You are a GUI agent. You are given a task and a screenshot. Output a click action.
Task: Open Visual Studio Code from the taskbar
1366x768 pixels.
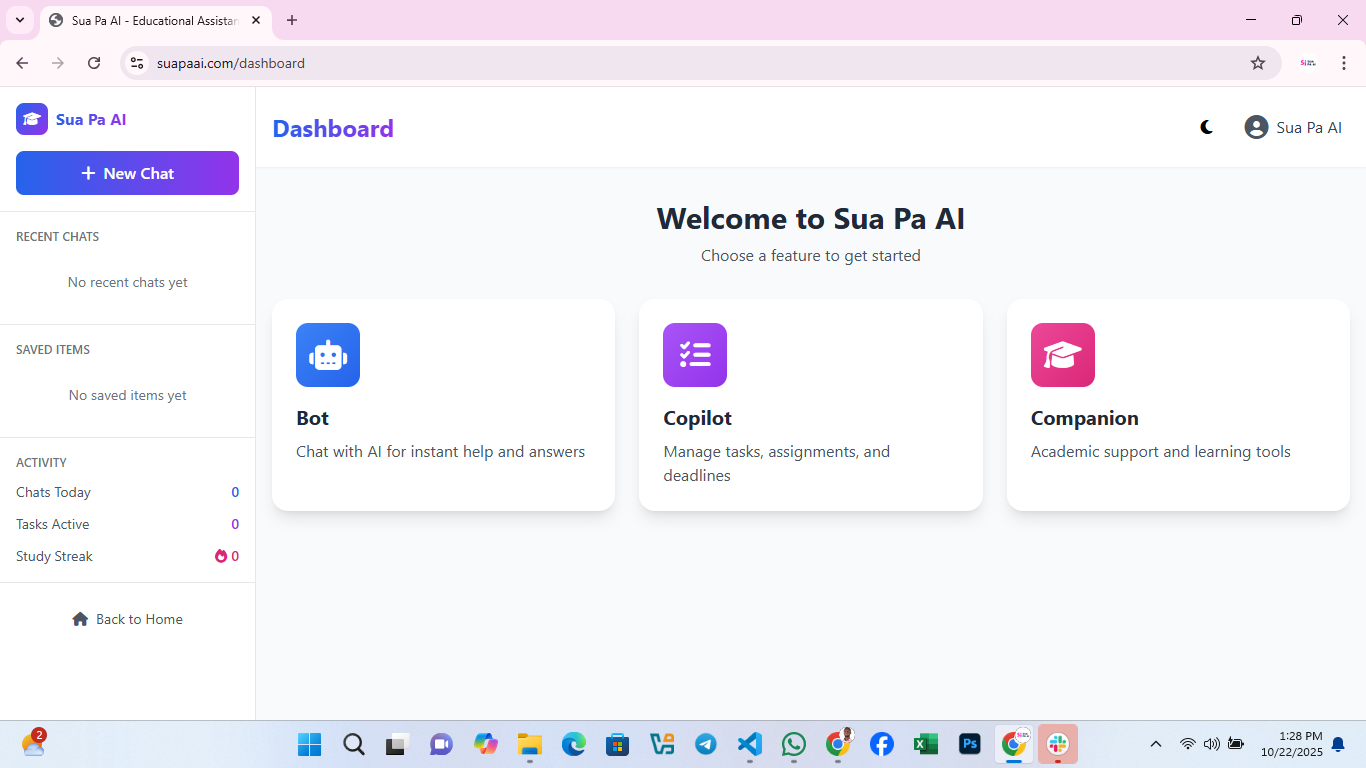(750, 744)
